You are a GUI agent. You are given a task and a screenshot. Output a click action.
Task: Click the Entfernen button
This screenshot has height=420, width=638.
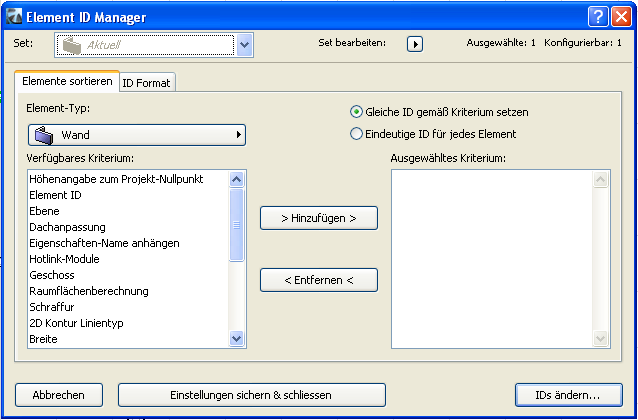click(x=319, y=280)
